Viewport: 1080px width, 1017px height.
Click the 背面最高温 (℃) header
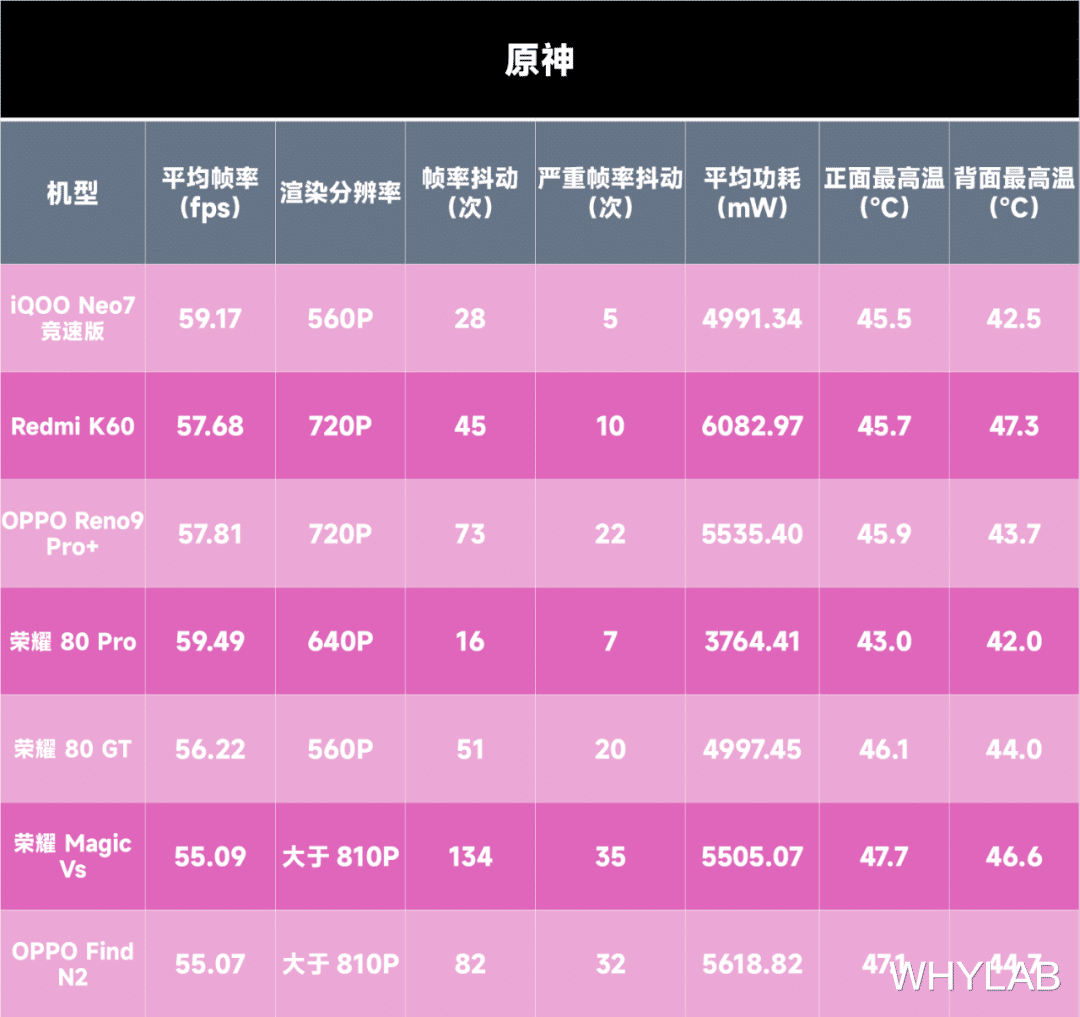point(1014,192)
